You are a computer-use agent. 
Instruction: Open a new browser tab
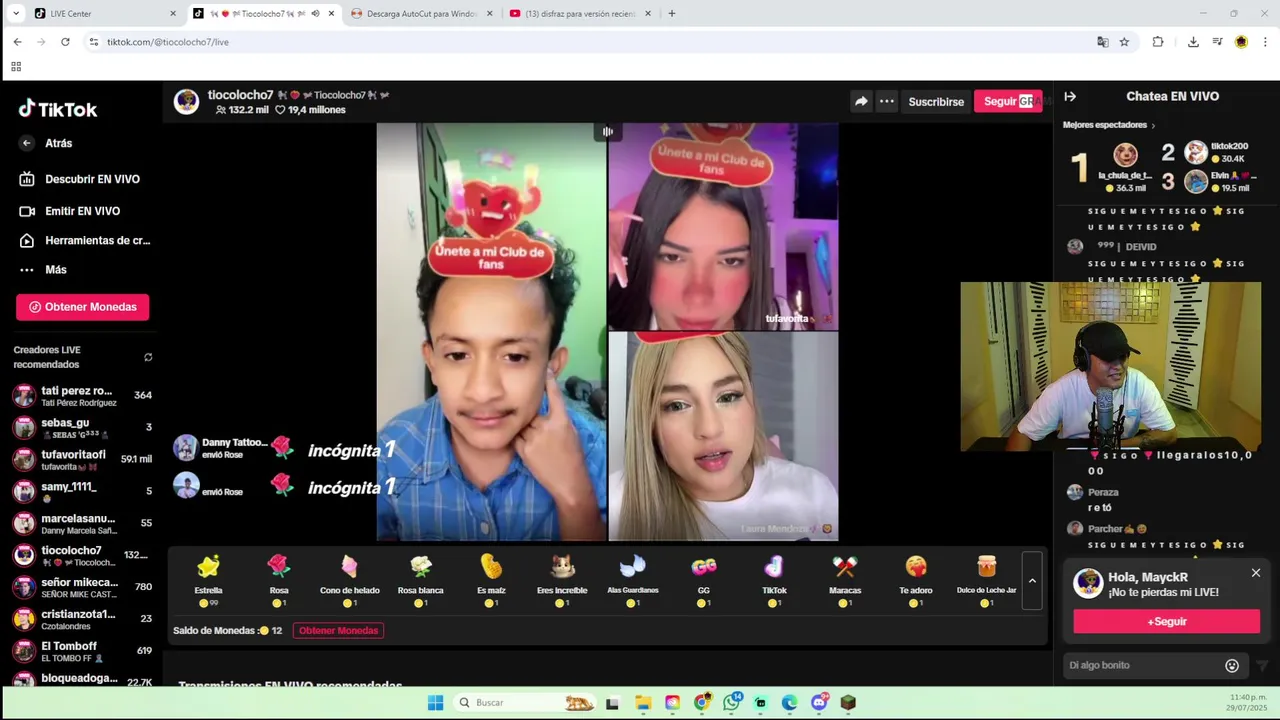(x=671, y=14)
